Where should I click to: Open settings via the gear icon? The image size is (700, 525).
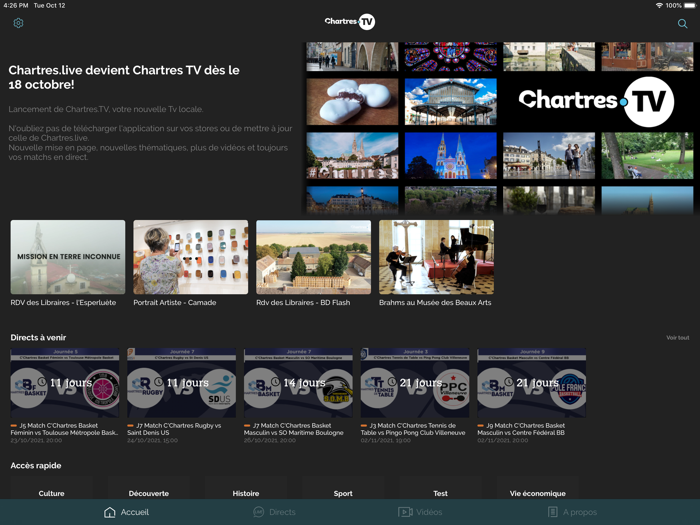pos(18,23)
